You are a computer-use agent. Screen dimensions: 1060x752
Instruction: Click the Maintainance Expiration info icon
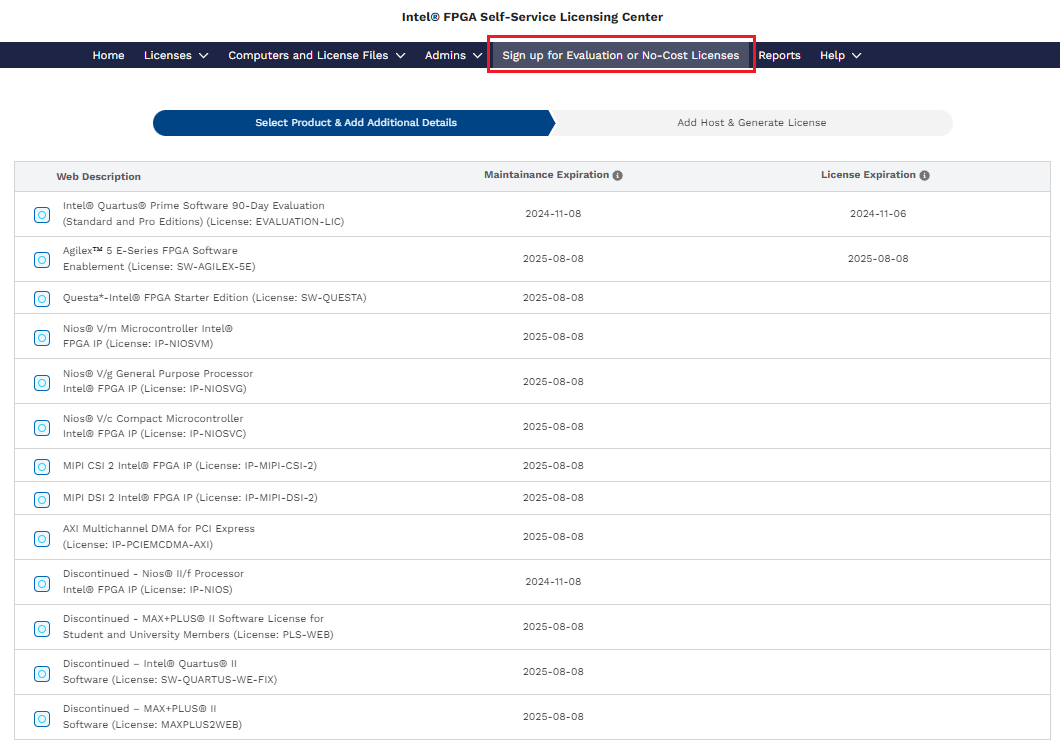(617, 175)
